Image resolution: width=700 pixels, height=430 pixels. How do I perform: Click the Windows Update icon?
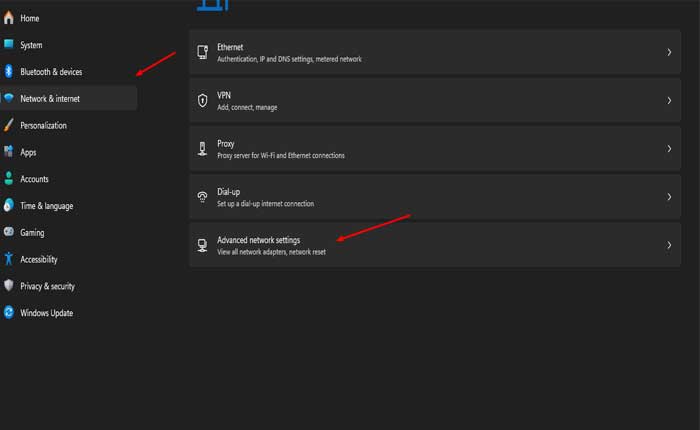click(x=9, y=313)
